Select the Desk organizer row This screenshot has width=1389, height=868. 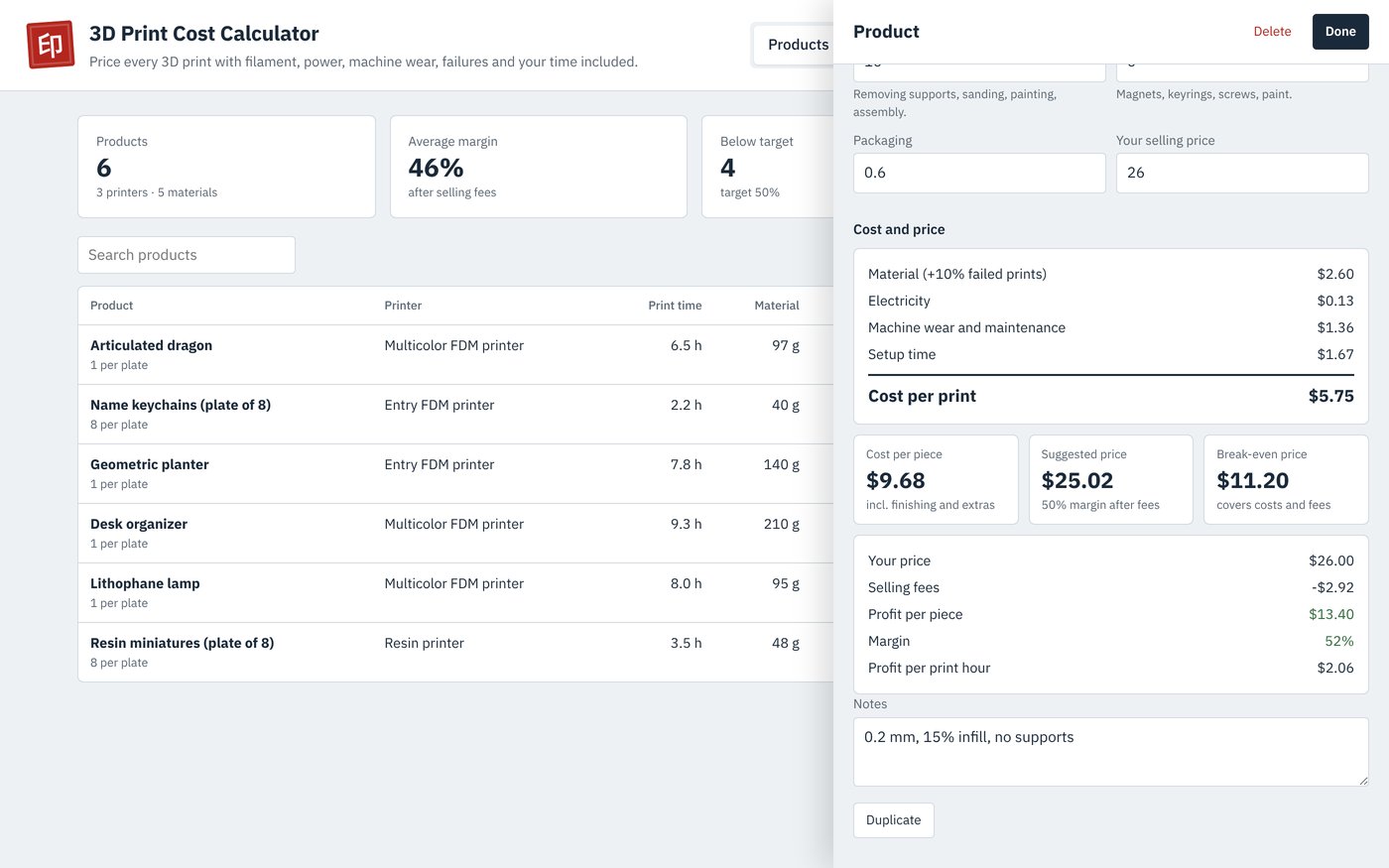[x=455, y=534]
